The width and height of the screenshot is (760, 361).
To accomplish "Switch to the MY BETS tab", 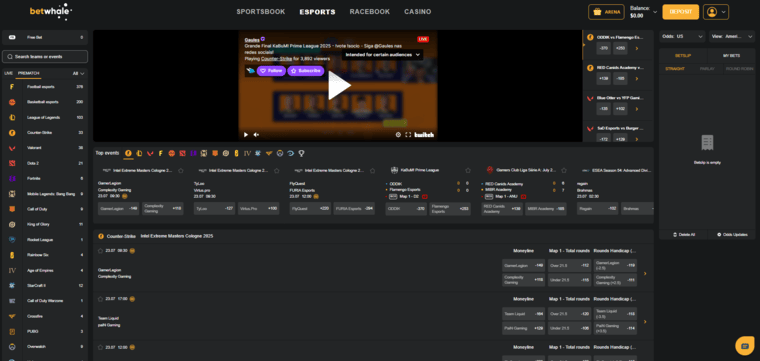I will tap(731, 56).
